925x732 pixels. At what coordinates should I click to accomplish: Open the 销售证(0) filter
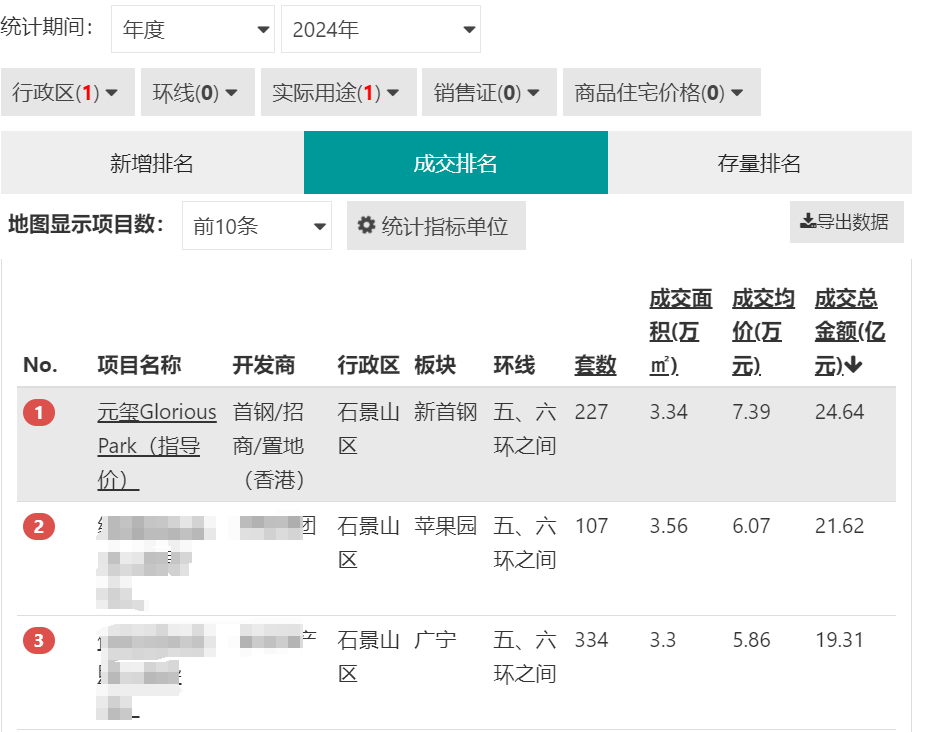point(489,92)
